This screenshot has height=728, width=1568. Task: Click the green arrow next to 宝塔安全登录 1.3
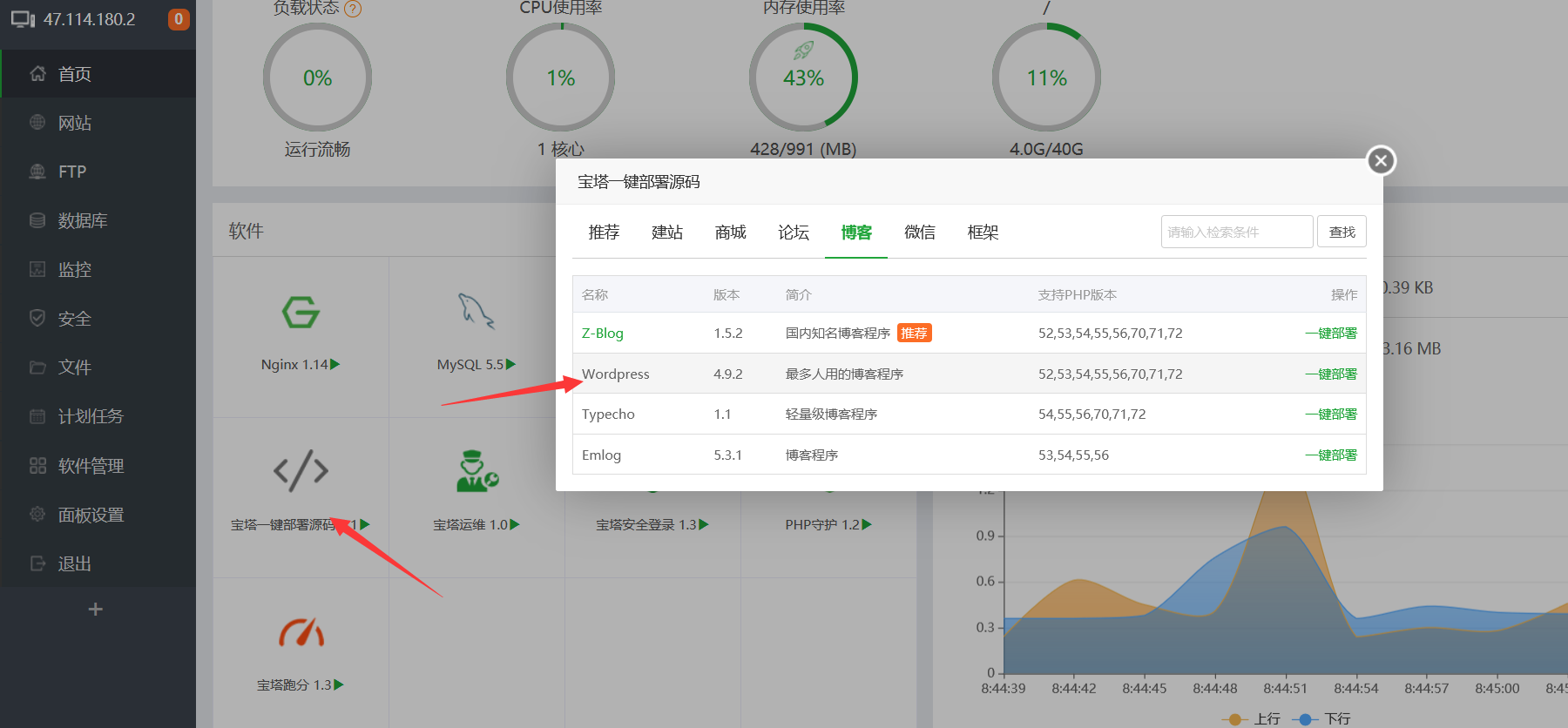coord(704,524)
